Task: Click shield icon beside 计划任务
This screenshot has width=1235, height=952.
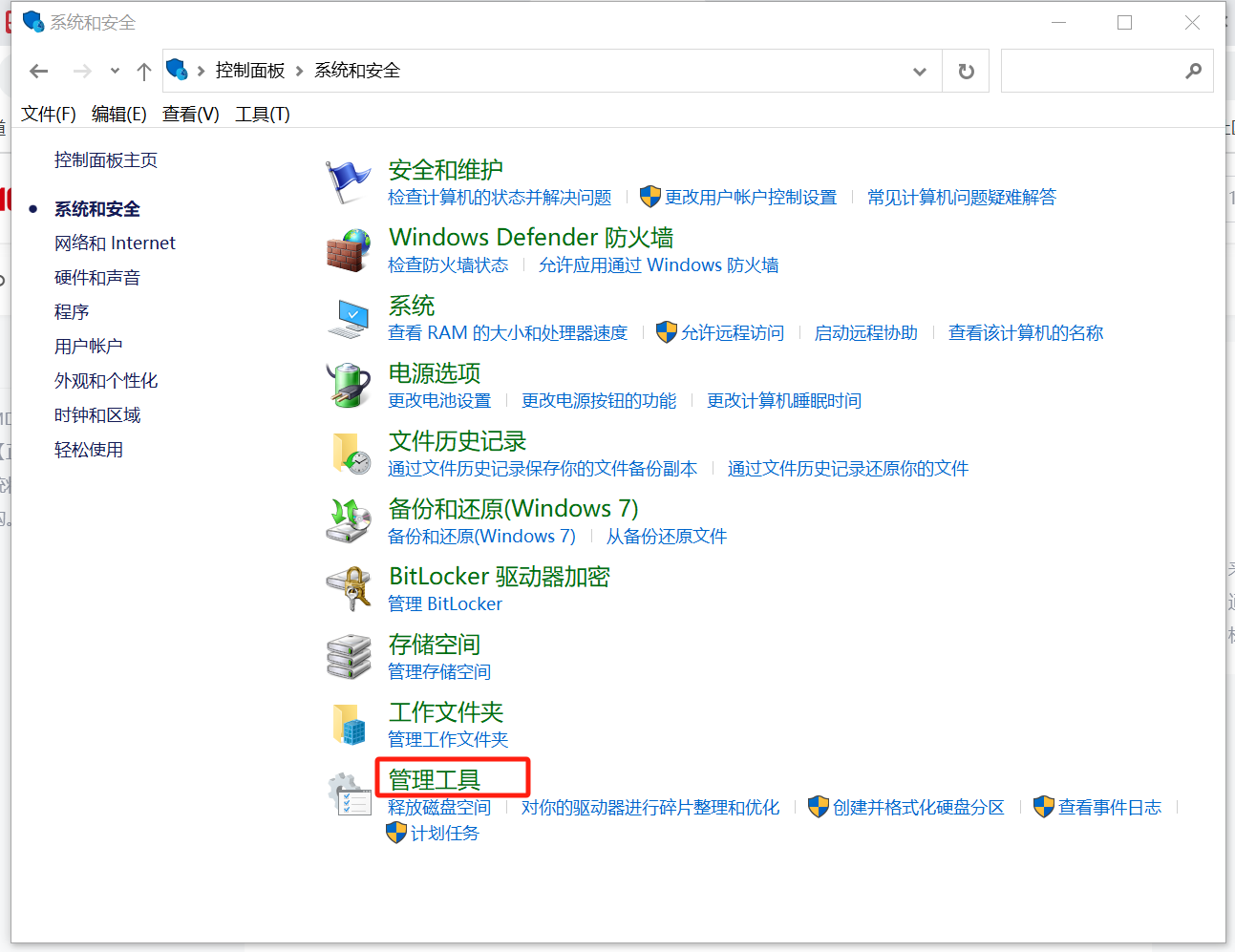Action: coord(396,833)
